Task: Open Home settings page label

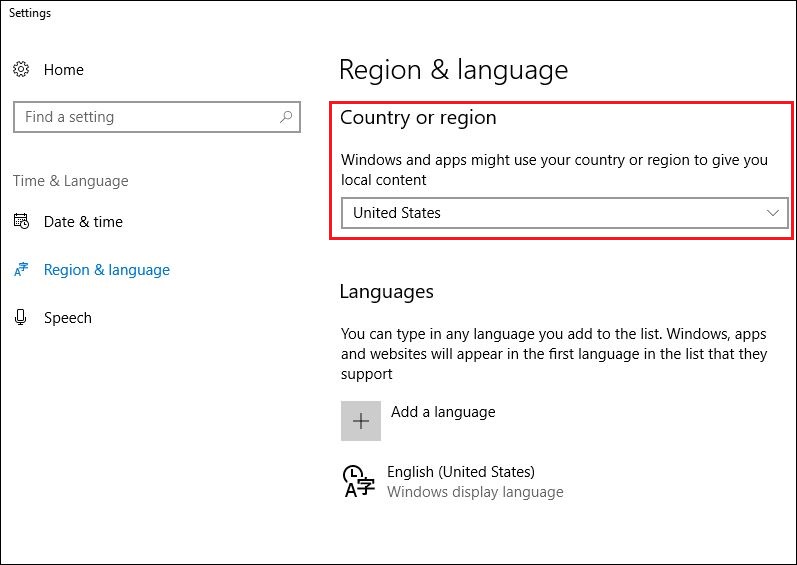Action: (x=64, y=70)
